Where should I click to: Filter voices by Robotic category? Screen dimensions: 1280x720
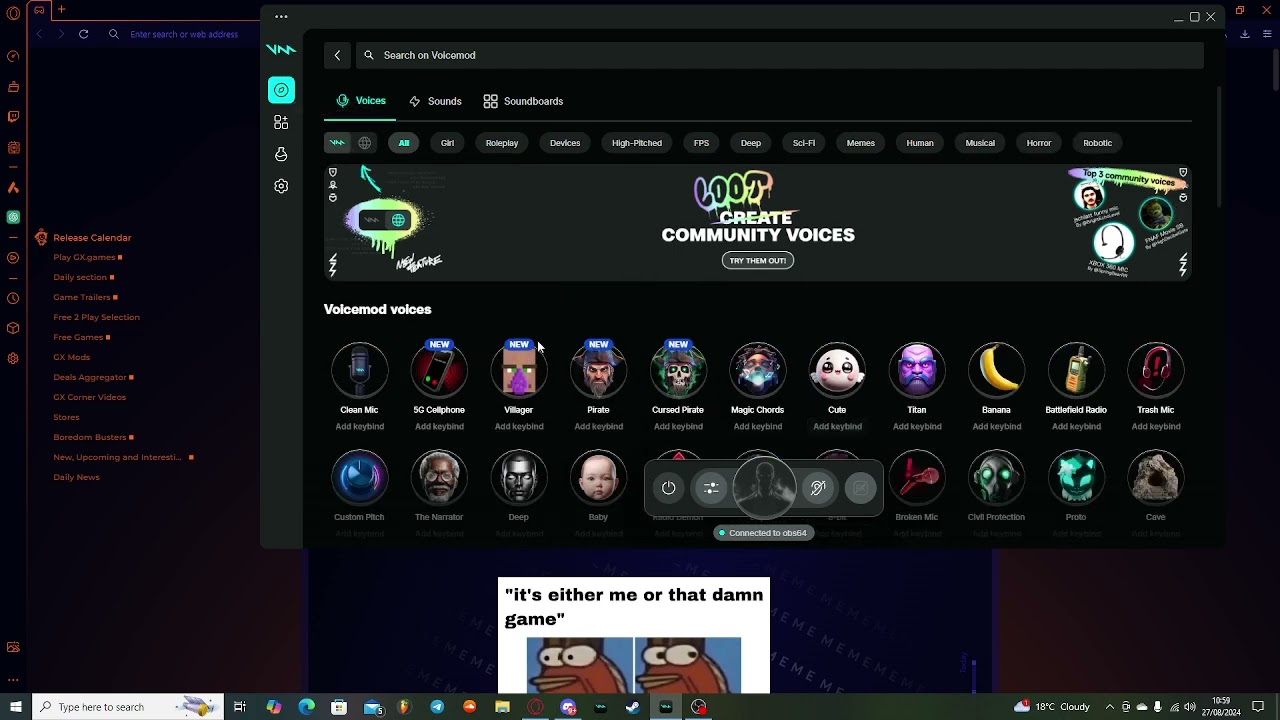point(1097,143)
